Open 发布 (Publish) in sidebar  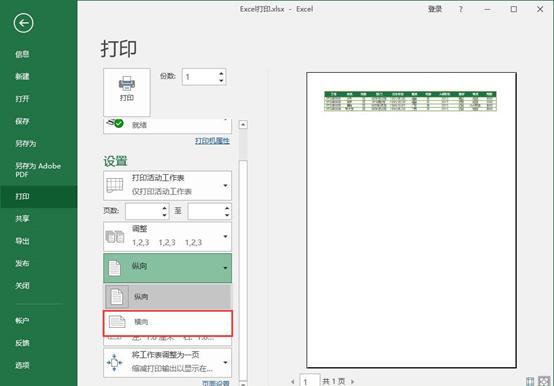(x=22, y=263)
